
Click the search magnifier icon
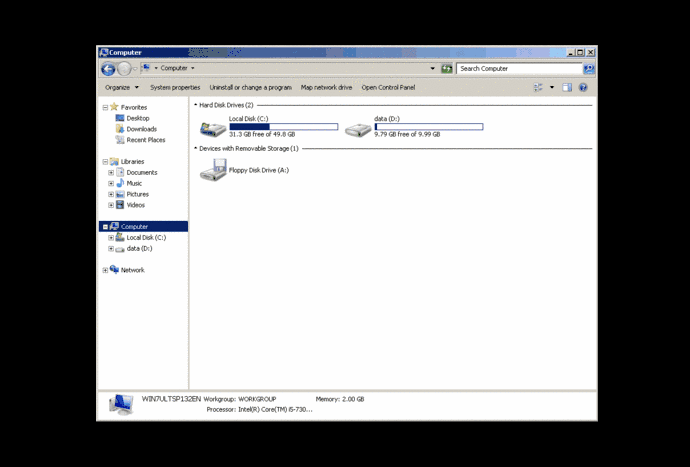coord(589,69)
